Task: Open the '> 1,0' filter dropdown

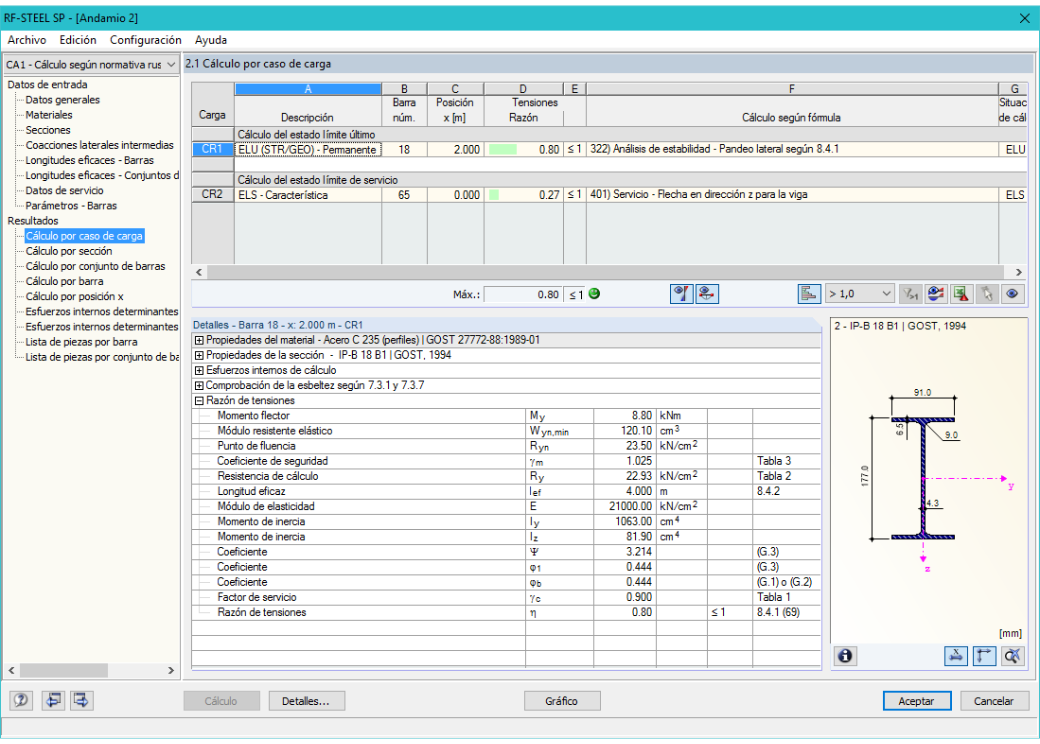Action: click(x=860, y=294)
